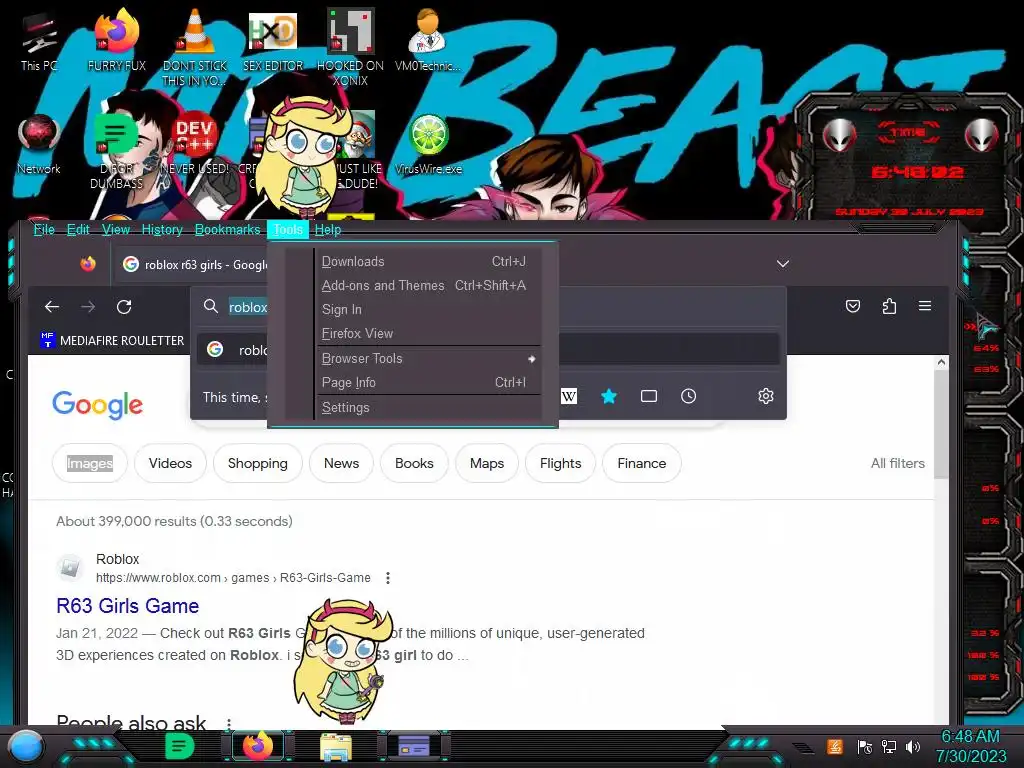The width and height of the screenshot is (1024, 768).
Task: Search Bookmarks with the star icon
Action: [x=609, y=396]
